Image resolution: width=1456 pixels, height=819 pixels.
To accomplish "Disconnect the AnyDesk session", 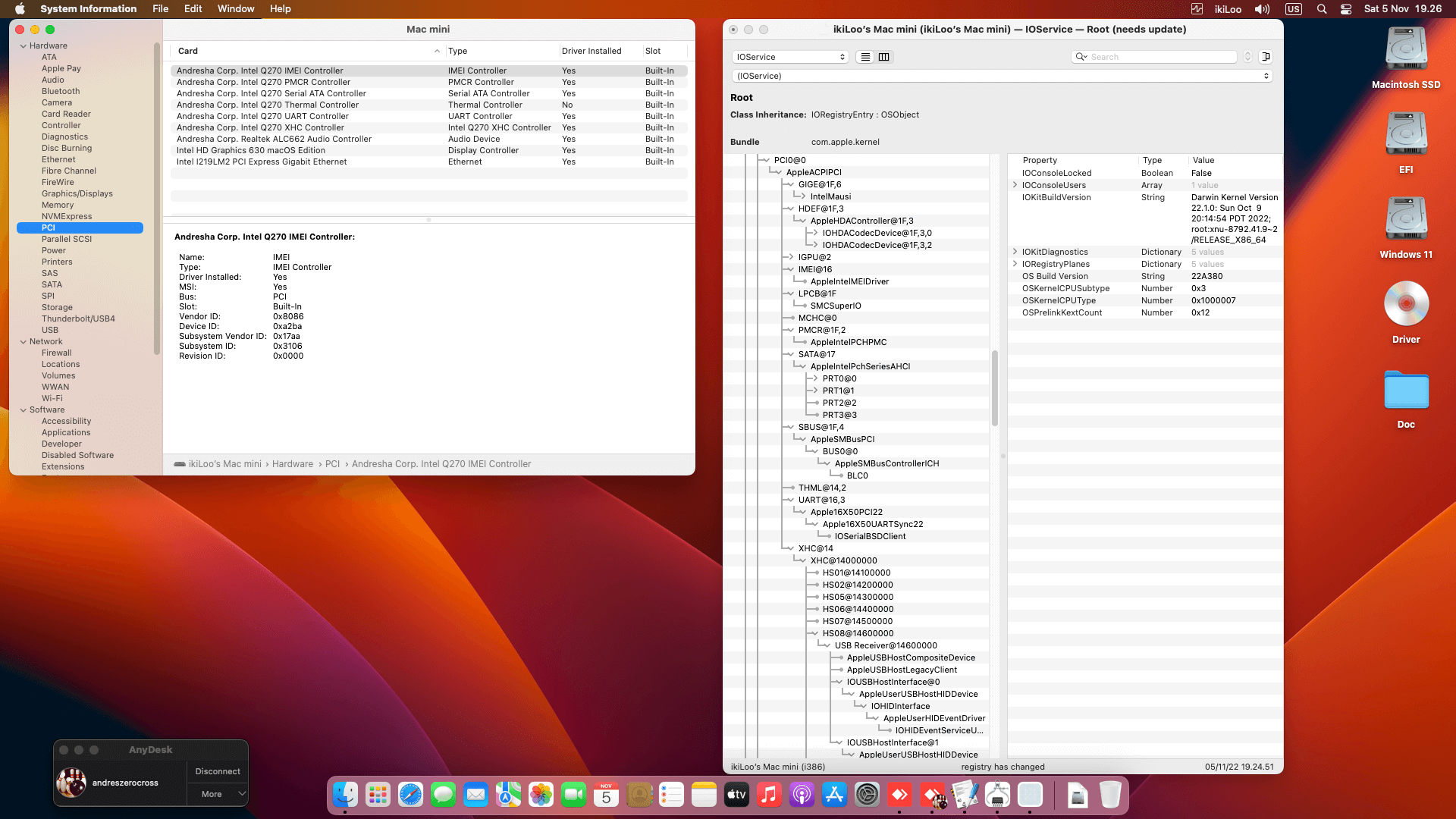I will pyautogui.click(x=218, y=771).
